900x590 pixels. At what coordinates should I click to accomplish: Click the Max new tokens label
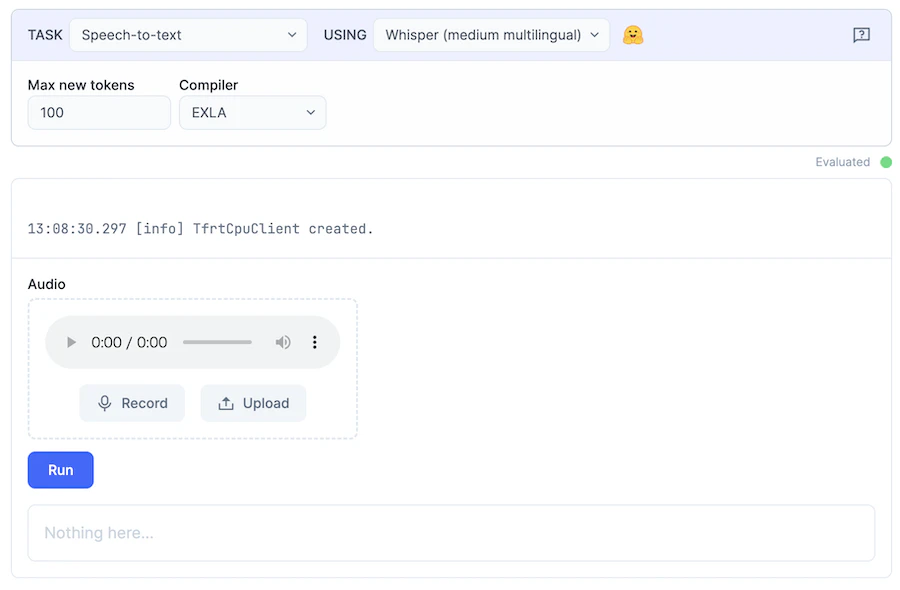tap(81, 85)
